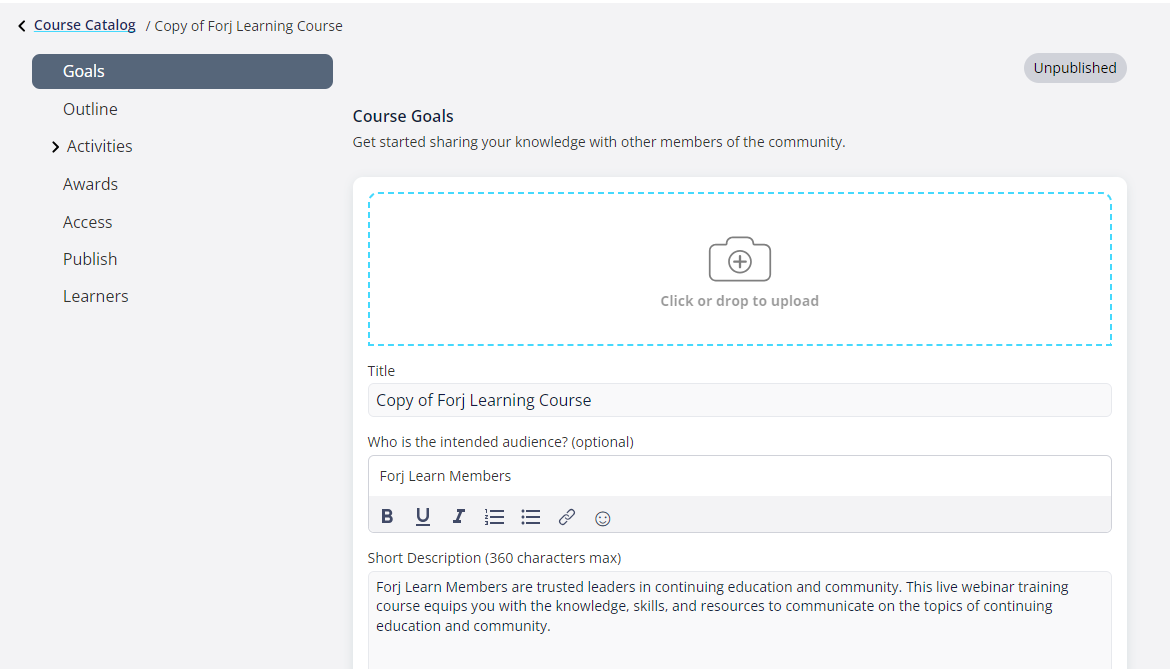Viewport: 1170px width, 669px height.
Task: Go to the Awards section
Action: click(90, 184)
